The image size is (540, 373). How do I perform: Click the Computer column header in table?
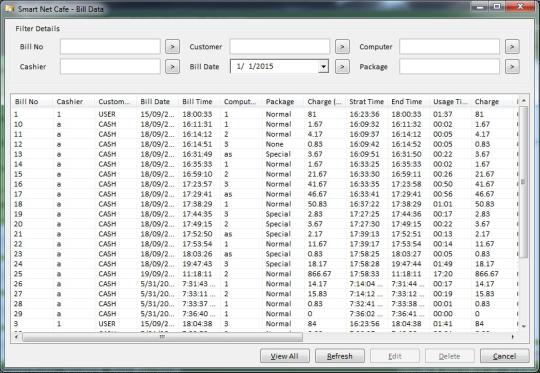coord(241,102)
